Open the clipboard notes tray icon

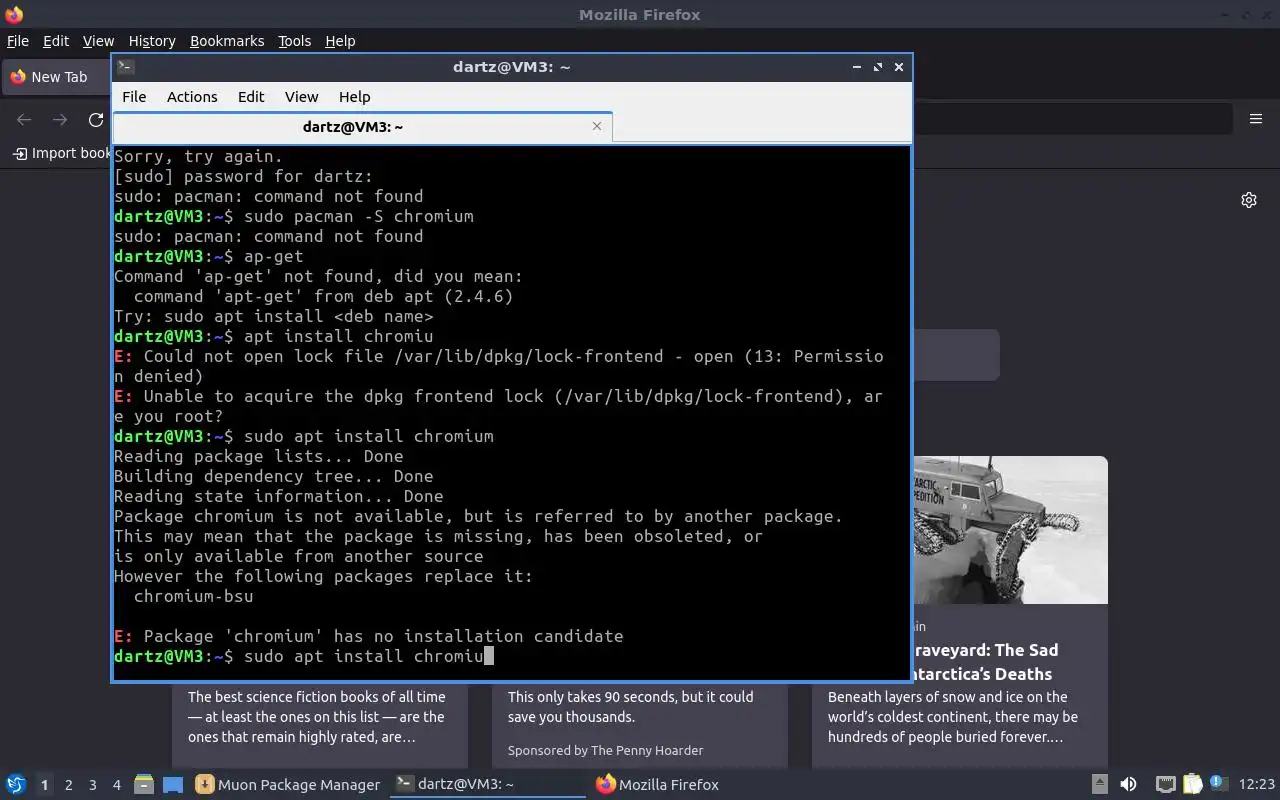coord(1192,785)
